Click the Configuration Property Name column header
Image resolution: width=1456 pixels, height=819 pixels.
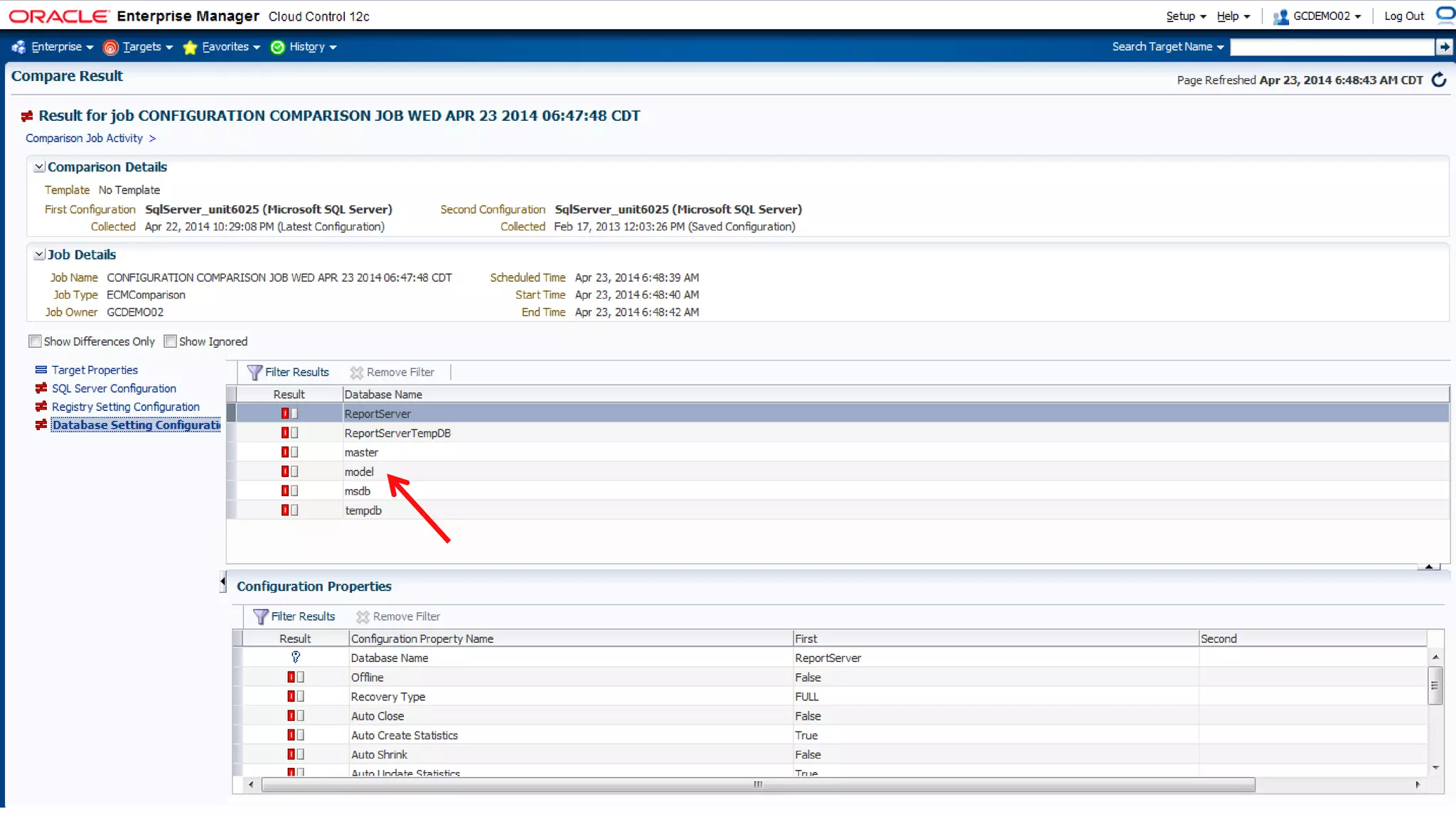(x=571, y=638)
